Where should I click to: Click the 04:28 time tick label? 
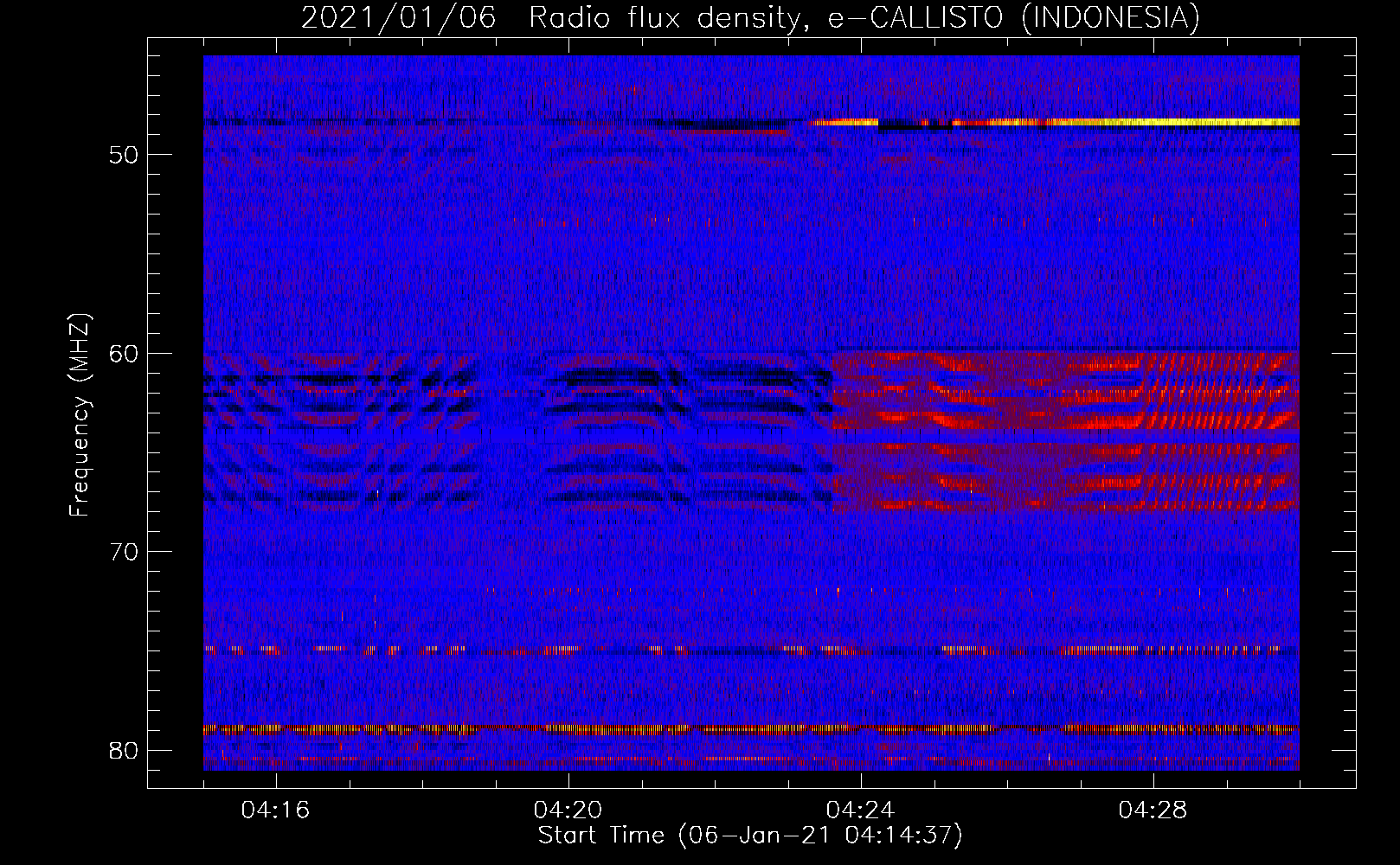(1153, 811)
